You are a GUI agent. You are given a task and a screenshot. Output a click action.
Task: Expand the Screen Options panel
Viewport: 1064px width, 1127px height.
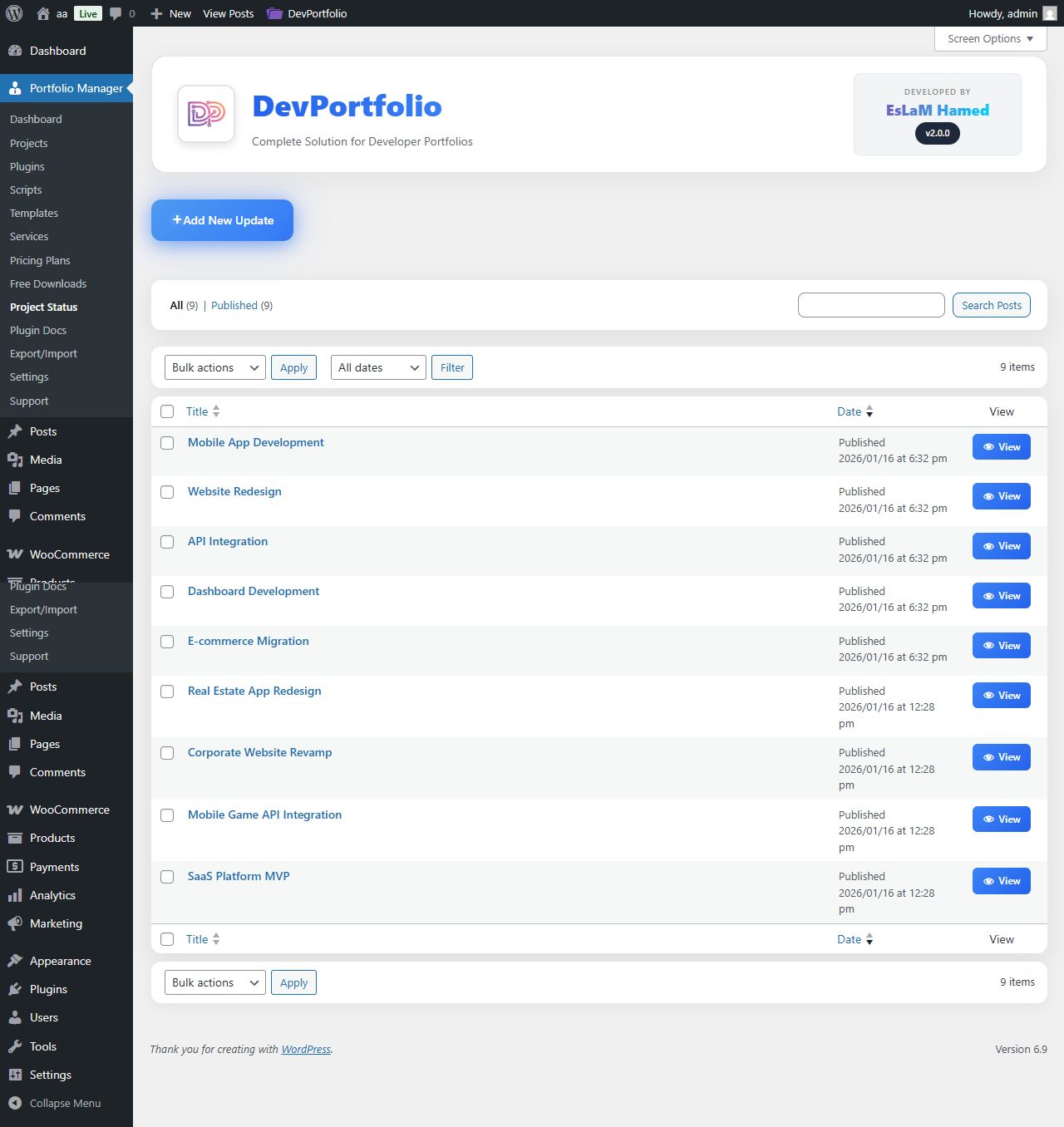pyautogui.click(x=990, y=39)
